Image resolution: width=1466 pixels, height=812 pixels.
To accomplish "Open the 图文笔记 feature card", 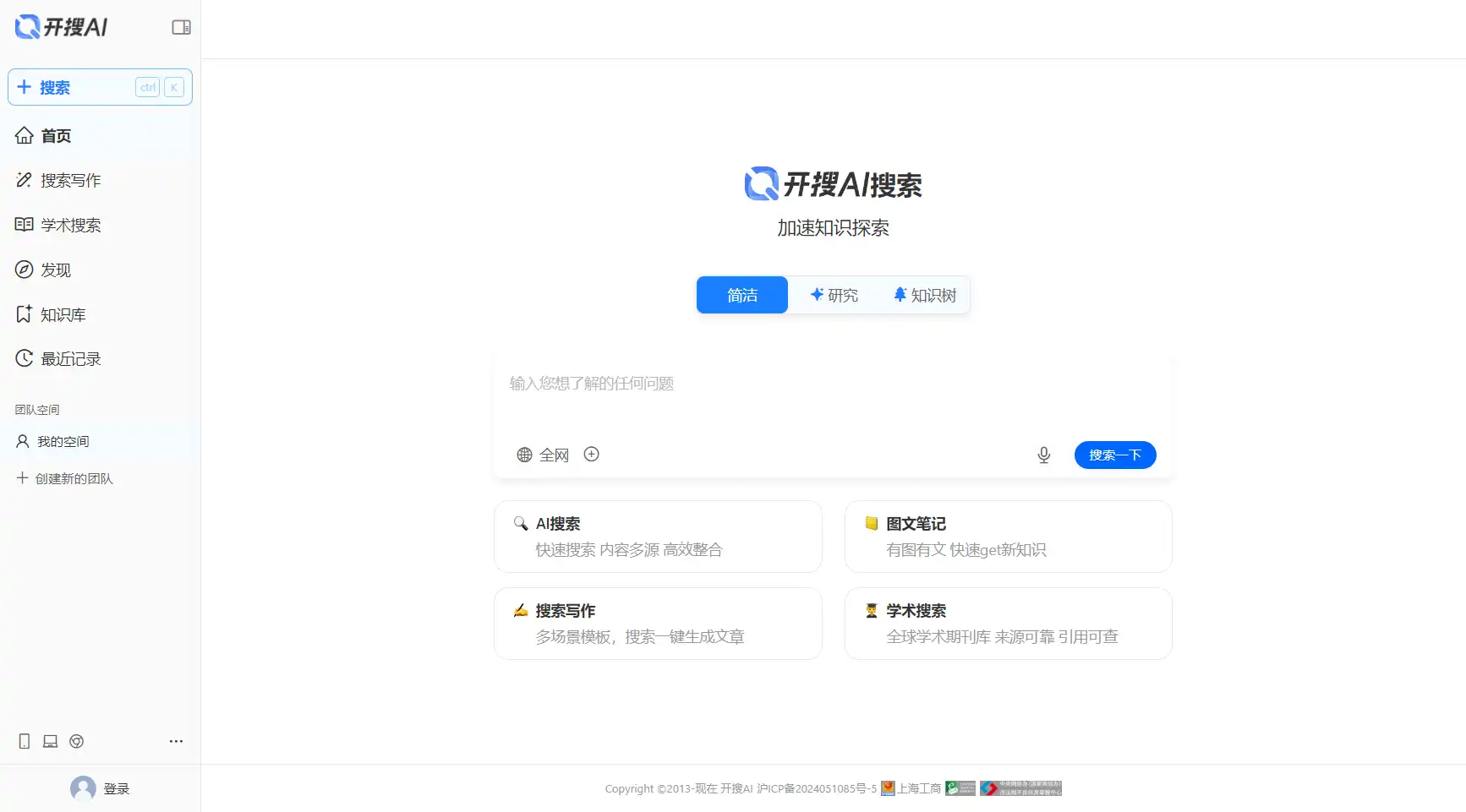I will [x=1009, y=537].
